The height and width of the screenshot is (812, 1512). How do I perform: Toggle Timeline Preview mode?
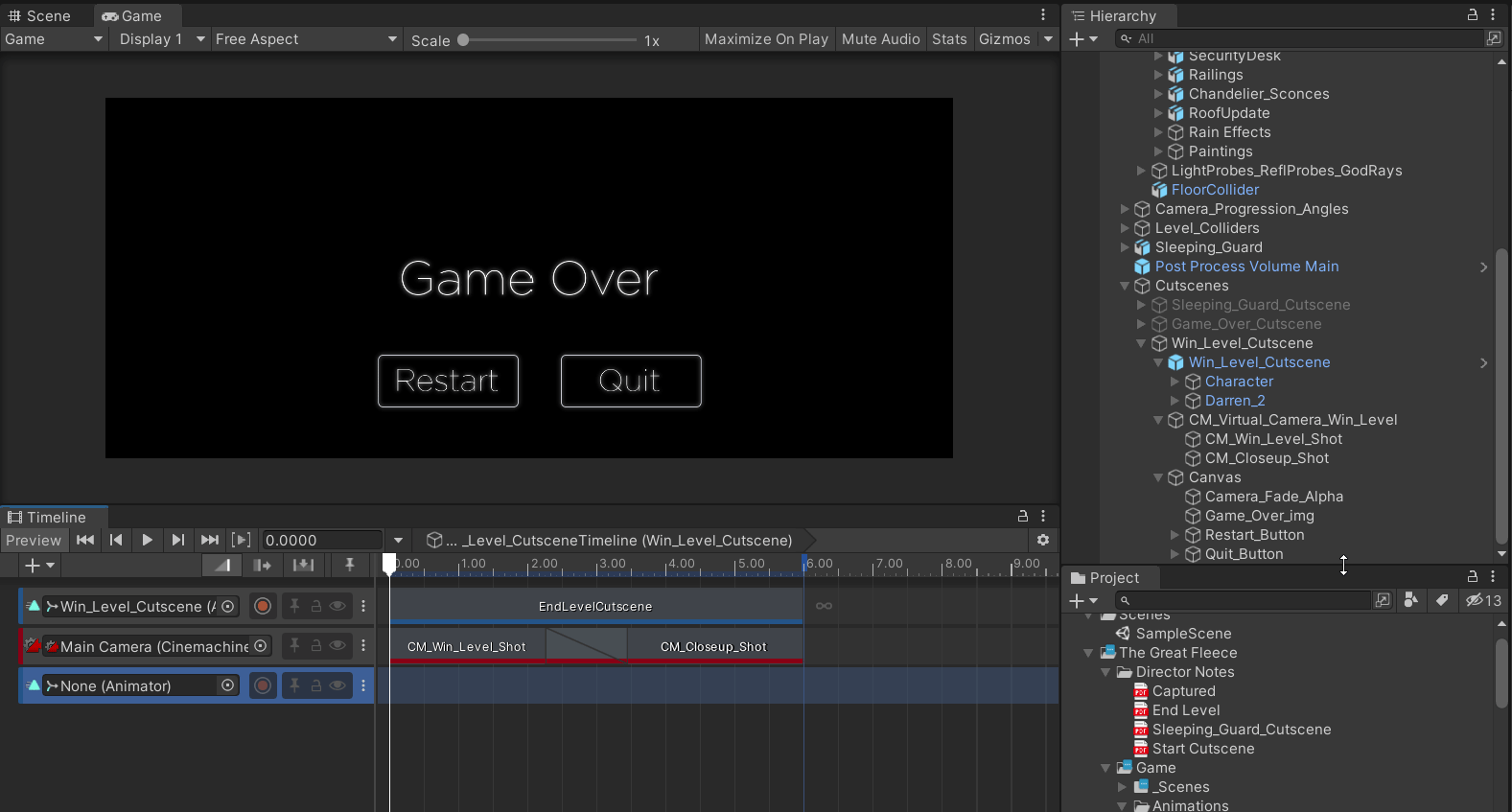pyautogui.click(x=34, y=540)
